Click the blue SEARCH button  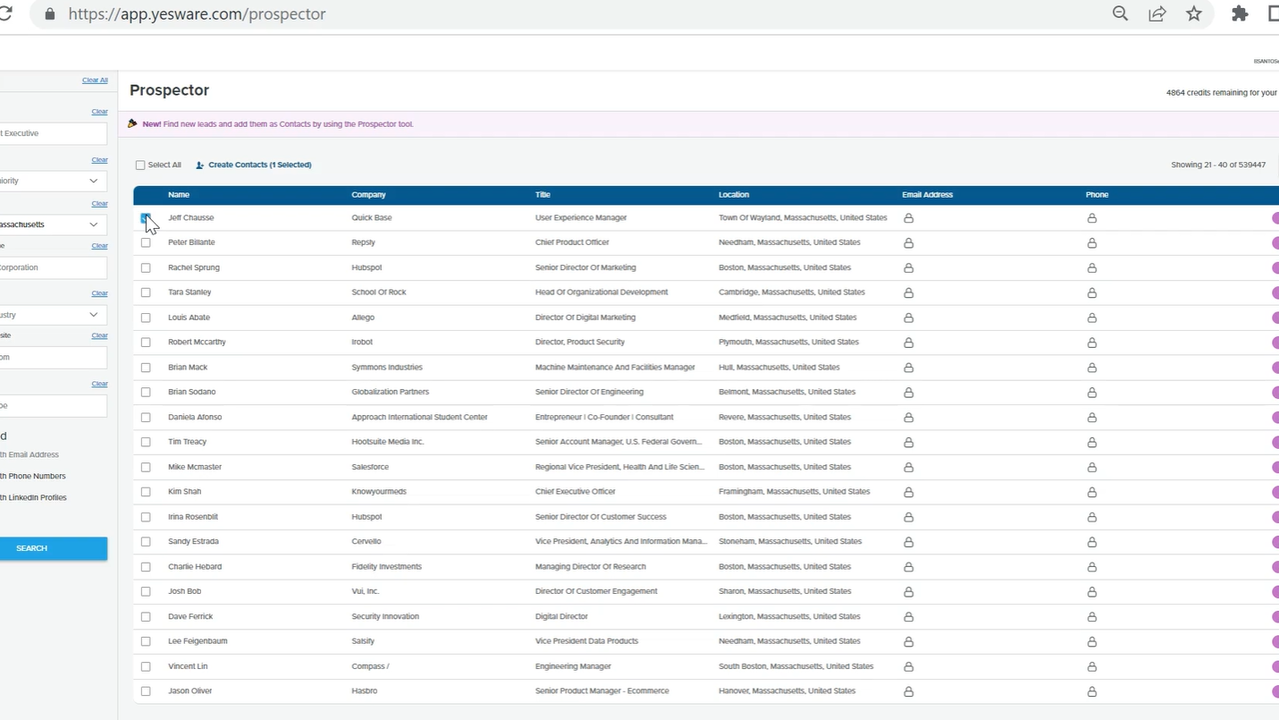click(52, 548)
